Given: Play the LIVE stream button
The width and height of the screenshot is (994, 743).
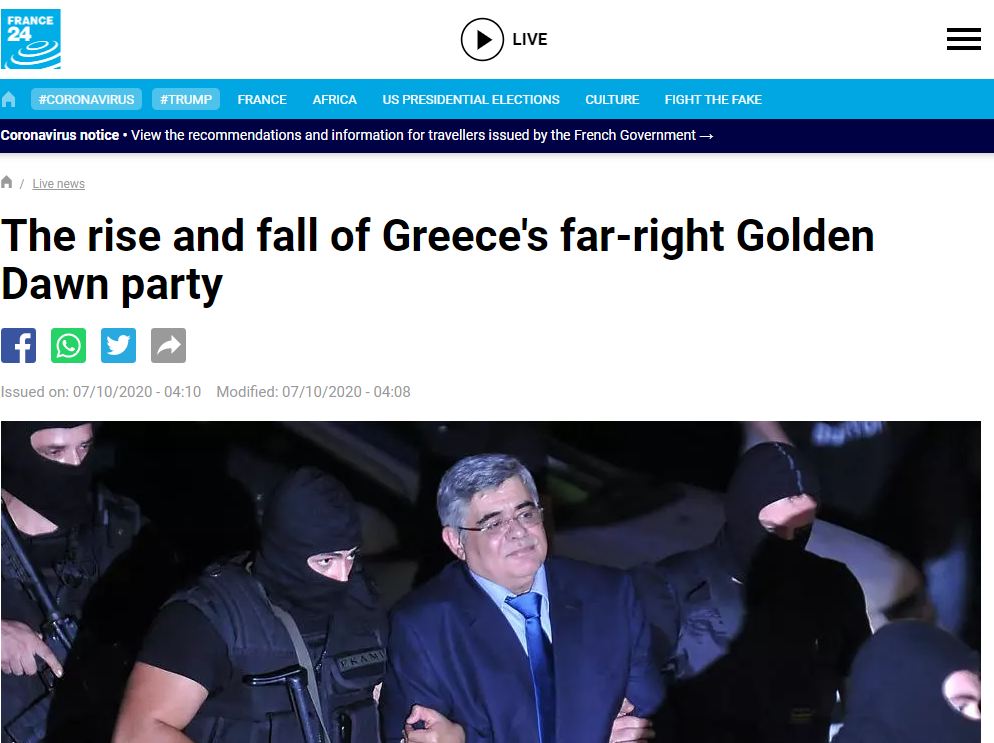Looking at the screenshot, I should click(x=482, y=39).
